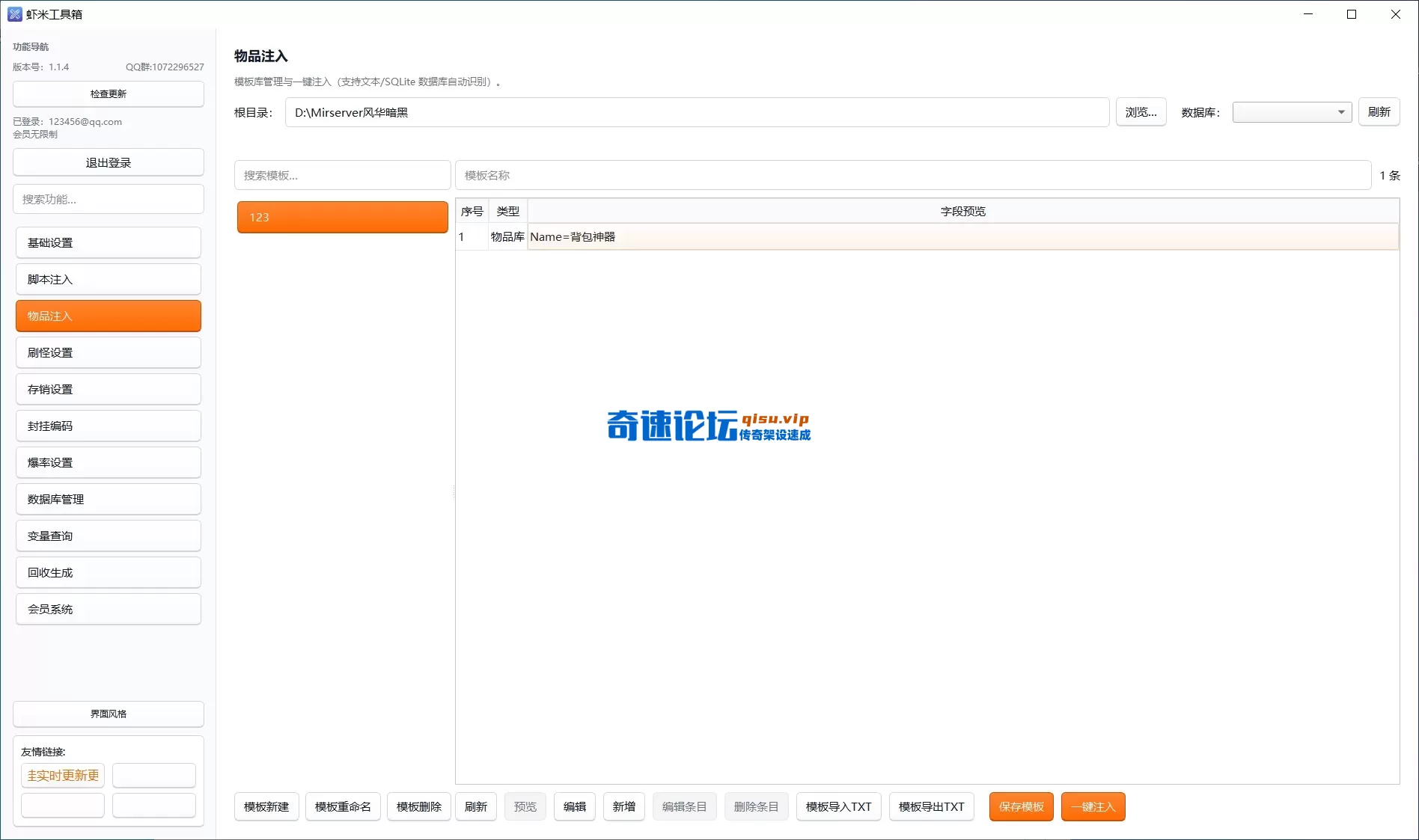Go to 数据库管理 page
The width and height of the screenshot is (1419, 840).
pyautogui.click(x=109, y=499)
